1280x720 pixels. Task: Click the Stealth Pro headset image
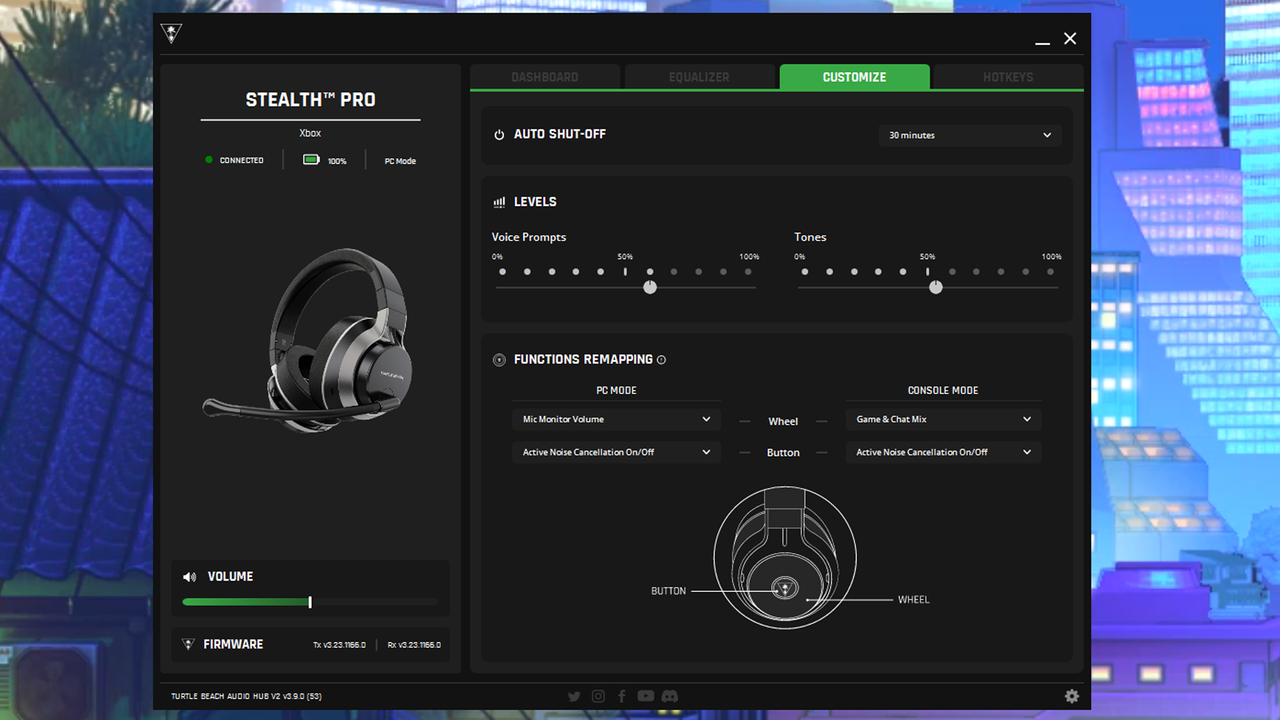[310, 340]
